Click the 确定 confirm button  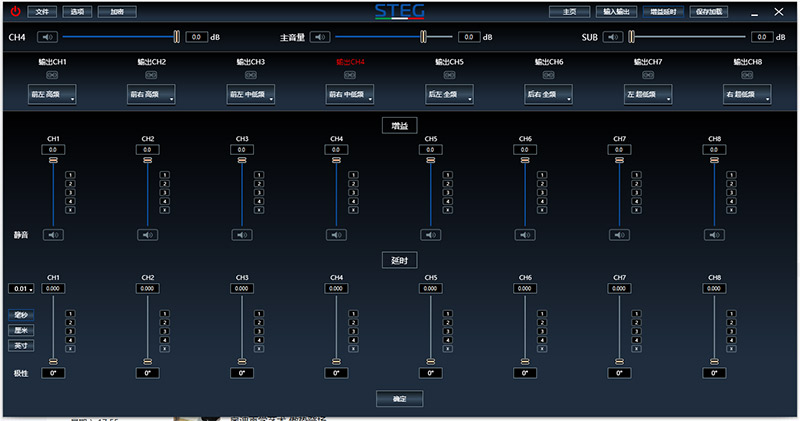(399, 399)
